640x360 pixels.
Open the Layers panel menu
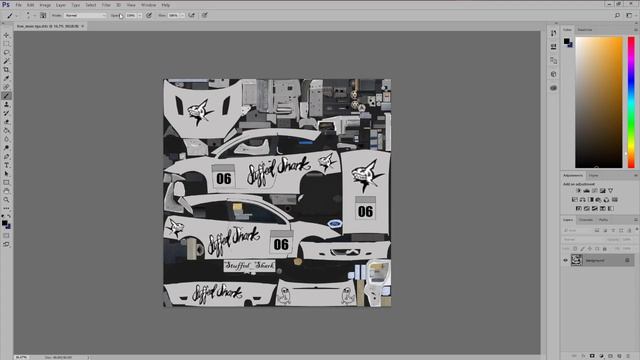click(636, 220)
